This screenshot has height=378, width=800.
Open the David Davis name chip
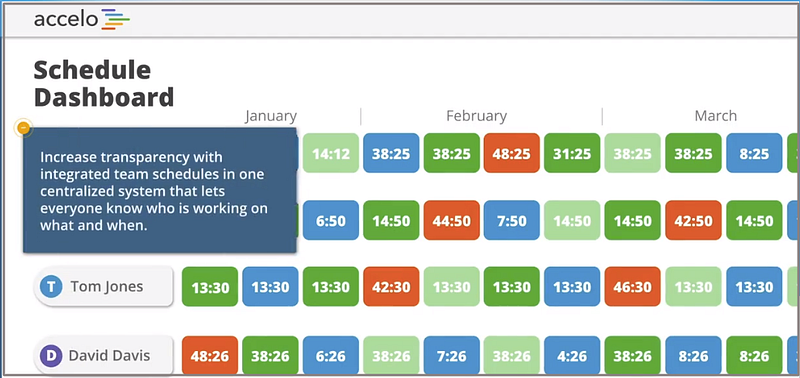(104, 355)
